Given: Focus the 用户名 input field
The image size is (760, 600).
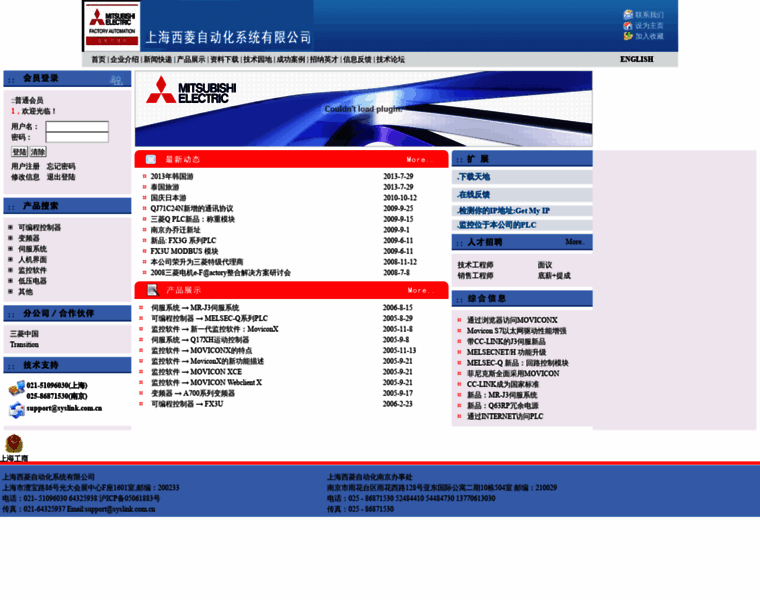Looking at the screenshot, I should coord(77,126).
